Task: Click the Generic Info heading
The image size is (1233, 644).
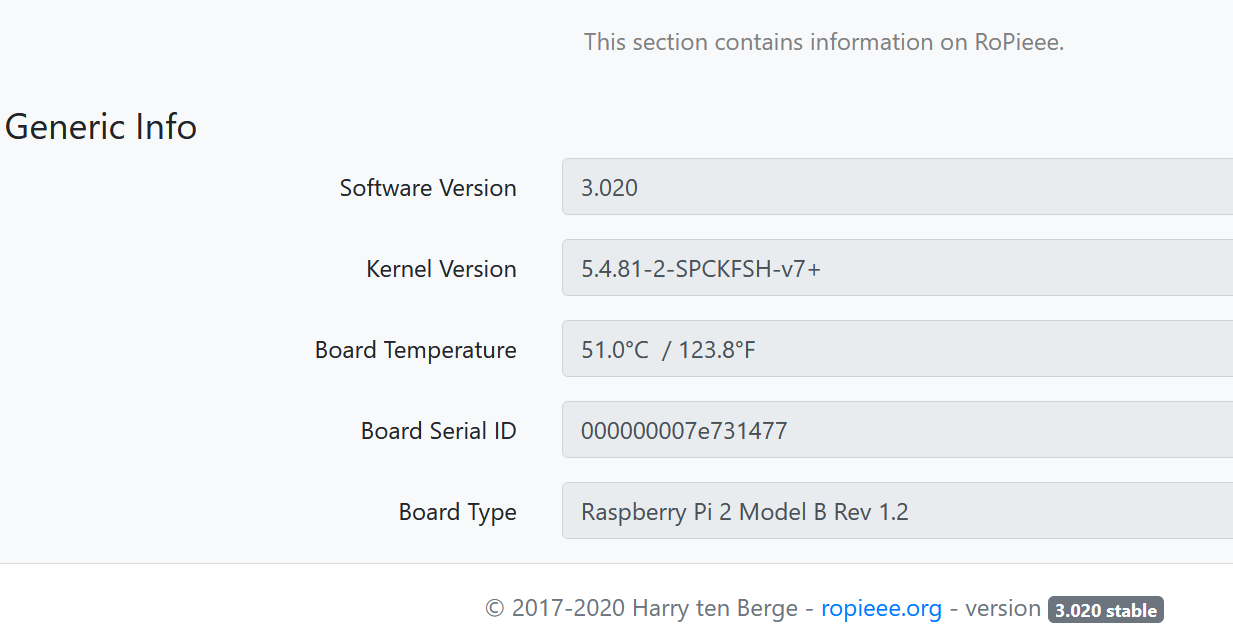Action: [x=101, y=127]
